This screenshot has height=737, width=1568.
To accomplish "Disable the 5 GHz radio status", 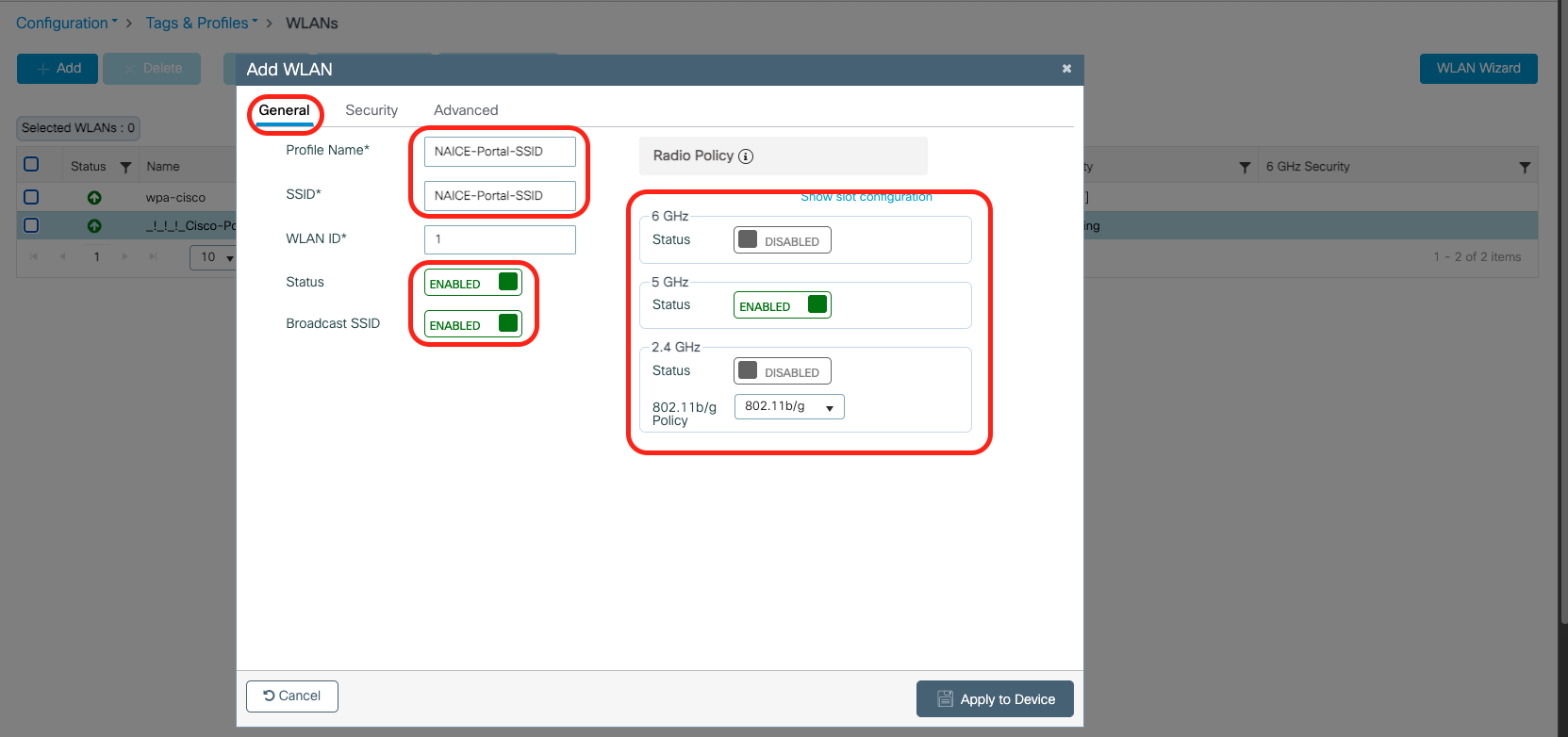I will [783, 305].
